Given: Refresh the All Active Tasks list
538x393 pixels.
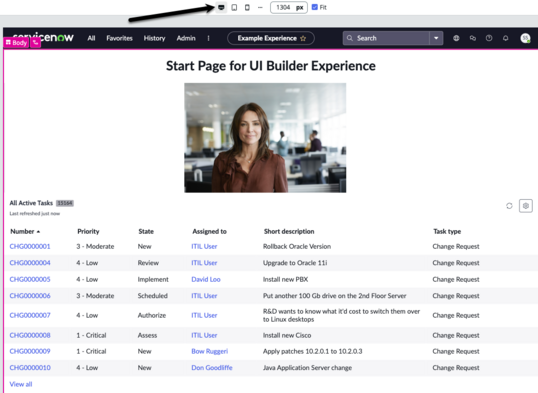Looking at the screenshot, I should (x=509, y=206).
